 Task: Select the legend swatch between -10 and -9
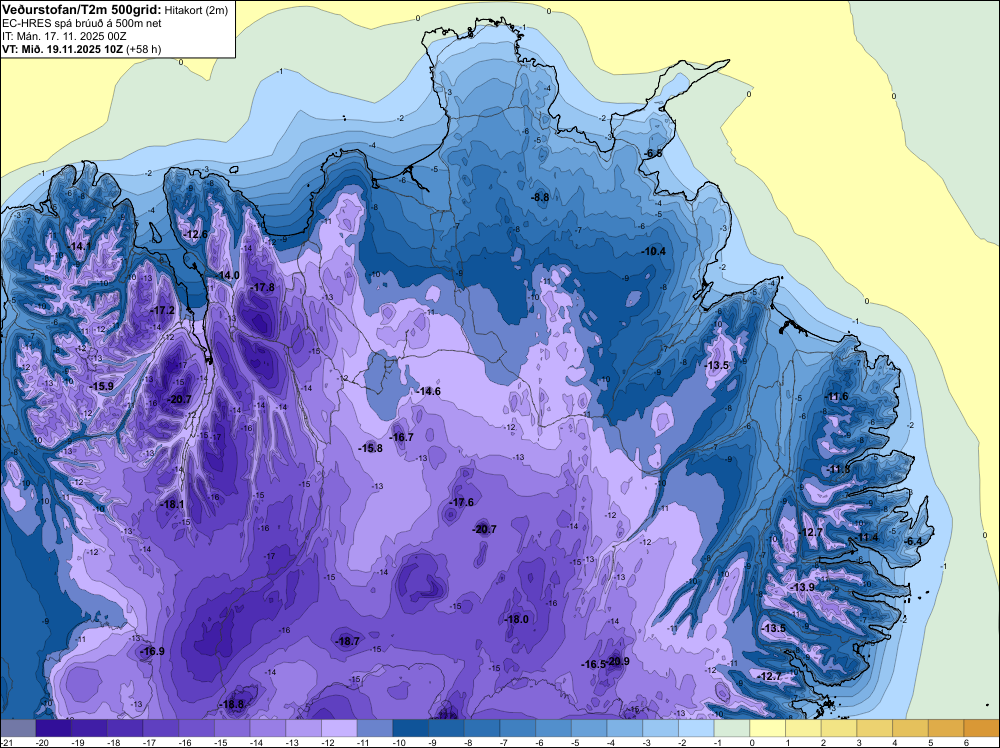click(x=411, y=728)
